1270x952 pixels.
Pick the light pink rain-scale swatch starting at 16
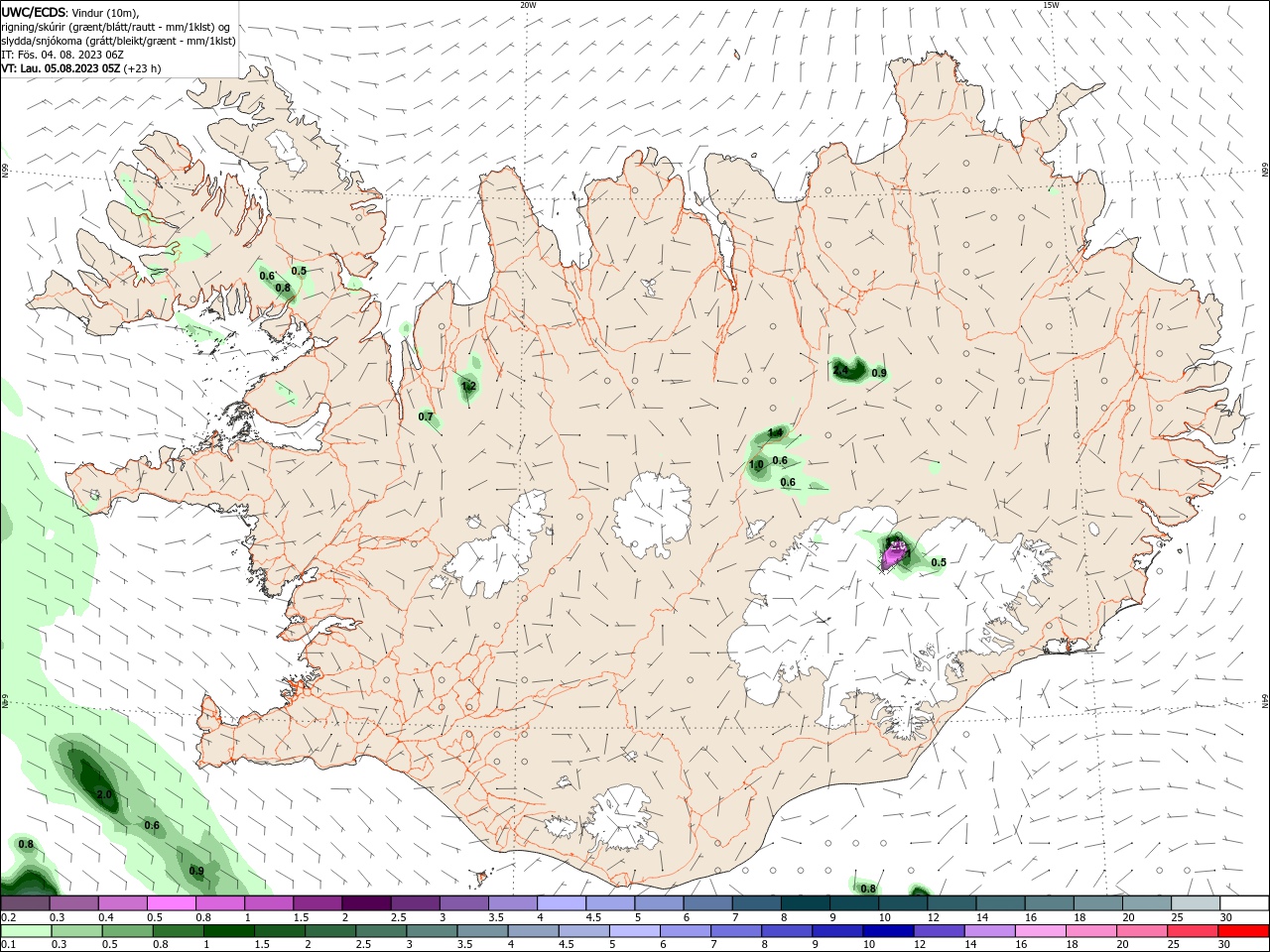[1041, 931]
